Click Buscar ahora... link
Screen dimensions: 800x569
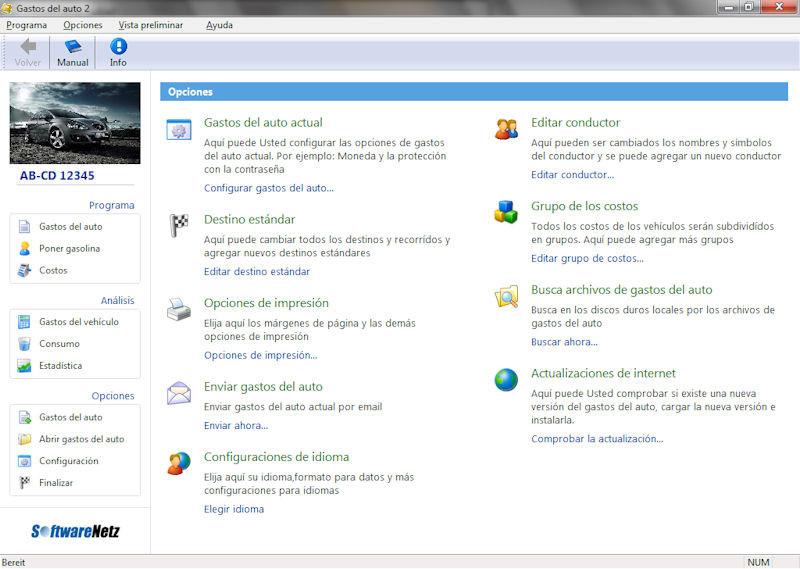tap(564, 342)
